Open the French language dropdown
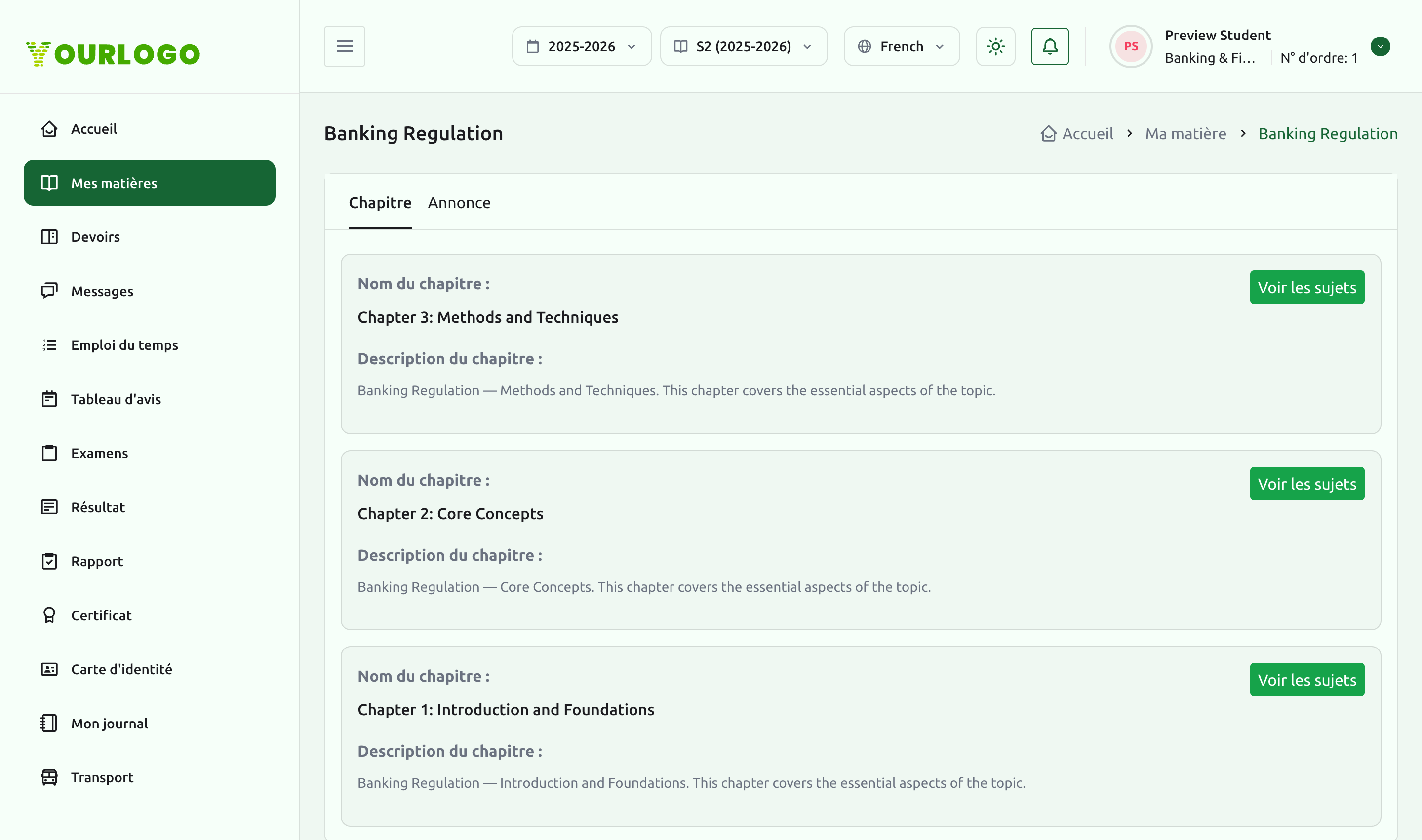 (x=902, y=46)
